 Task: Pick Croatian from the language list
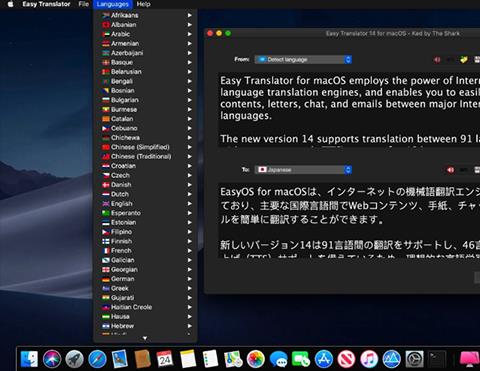[x=145, y=166]
